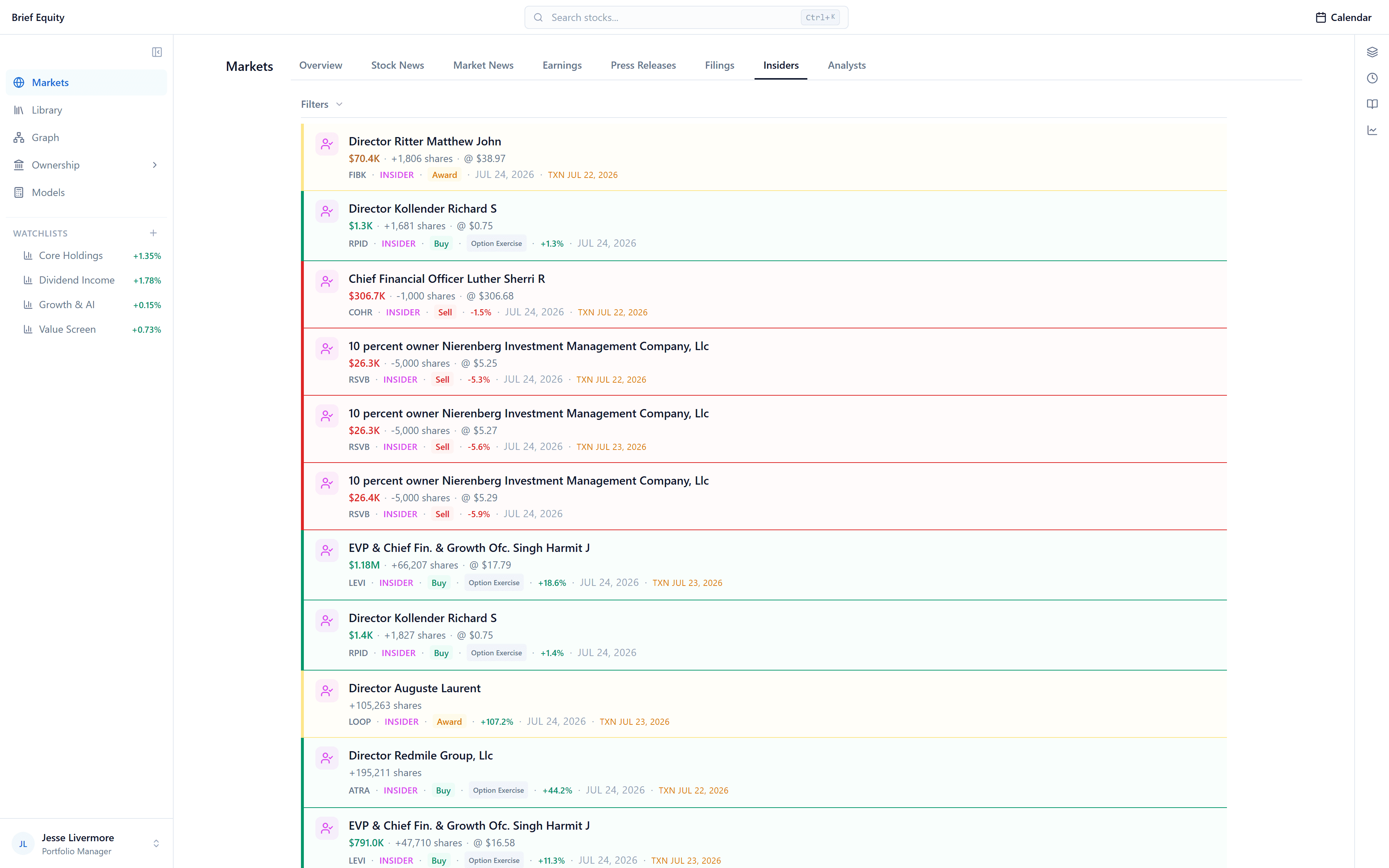This screenshot has height=868, width=1389.
Task: Open Director Ritter Matthew John entry title
Action: (425, 141)
